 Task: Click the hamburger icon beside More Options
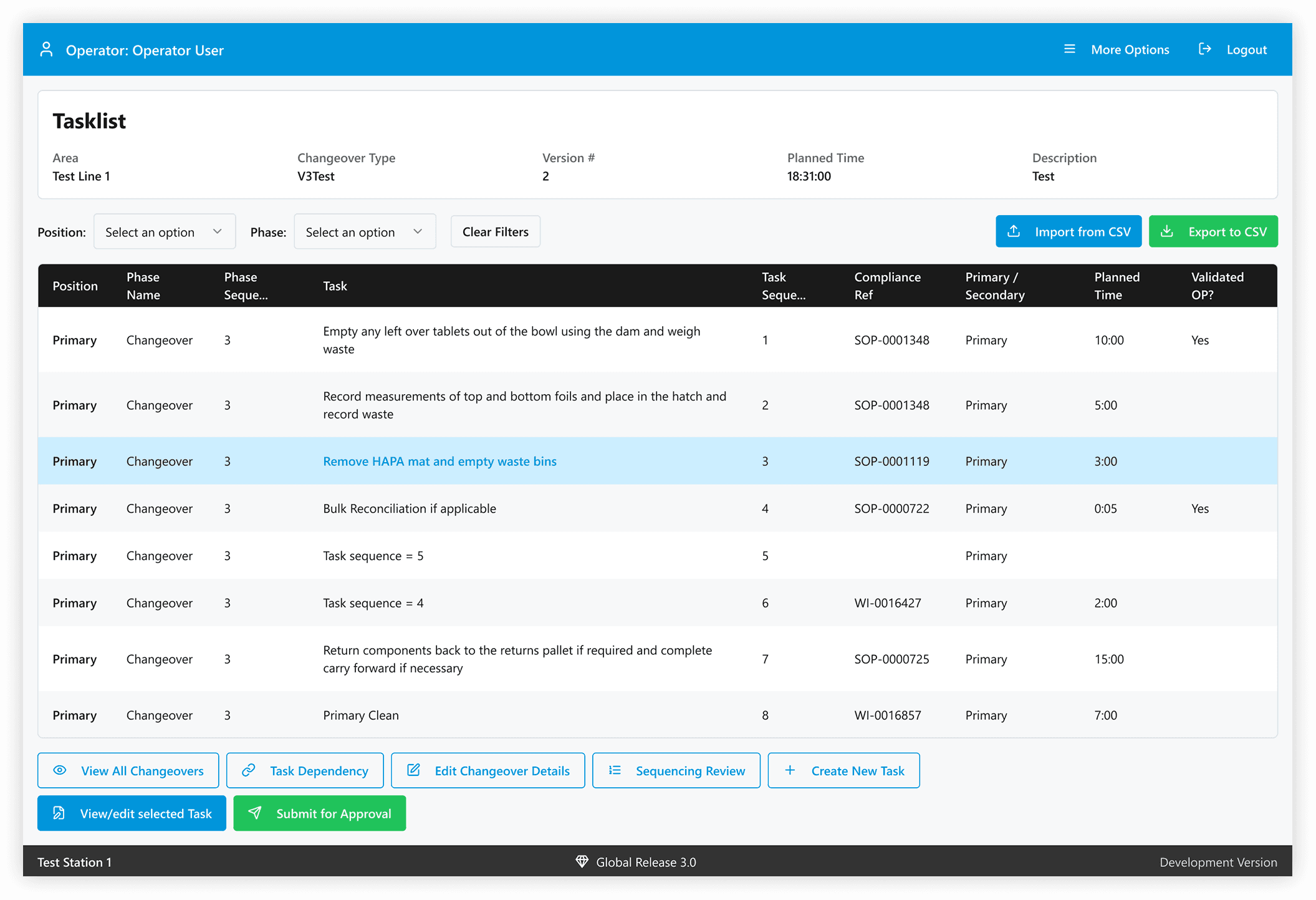pyautogui.click(x=1069, y=49)
